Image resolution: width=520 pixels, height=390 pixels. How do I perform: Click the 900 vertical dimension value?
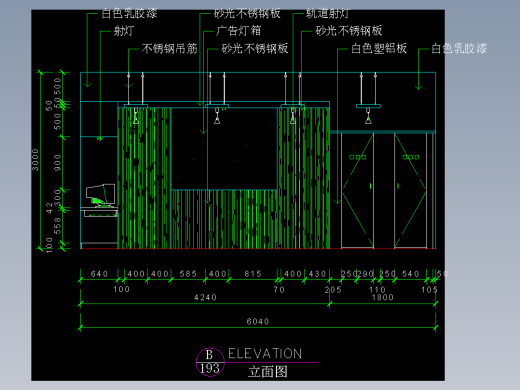tap(58, 163)
